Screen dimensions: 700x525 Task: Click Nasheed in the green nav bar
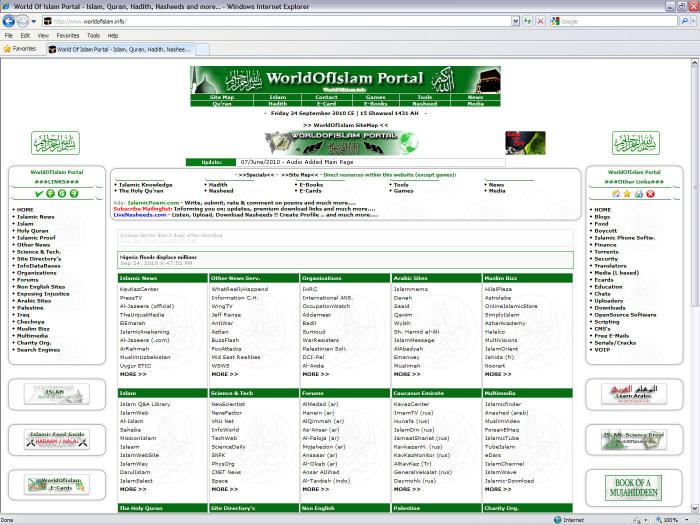click(424, 104)
